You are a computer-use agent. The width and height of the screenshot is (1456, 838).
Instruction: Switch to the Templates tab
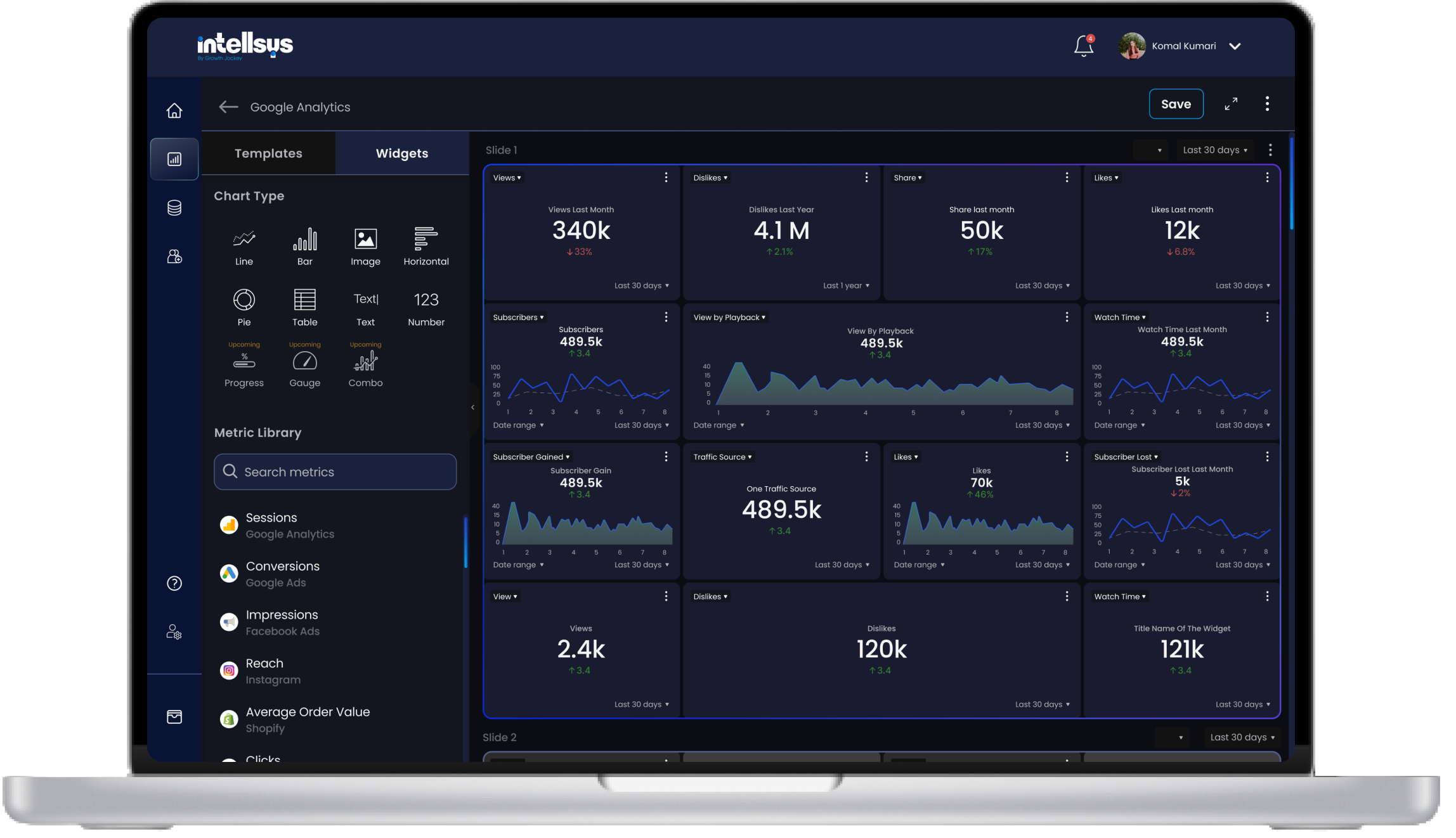click(268, 153)
